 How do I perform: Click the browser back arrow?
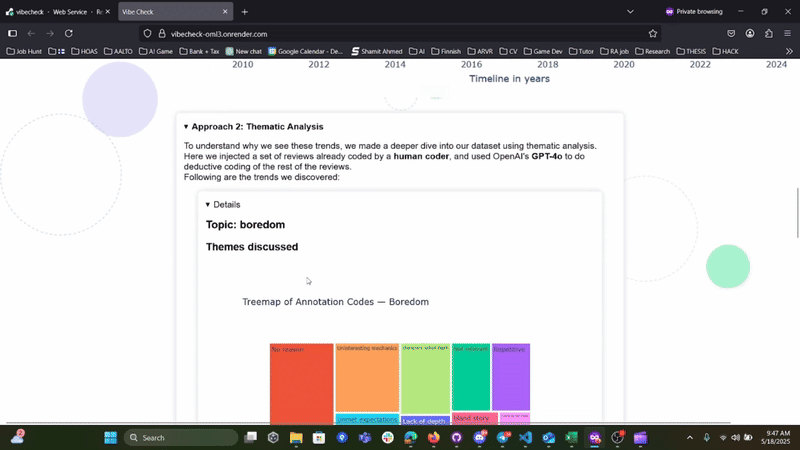[30, 33]
